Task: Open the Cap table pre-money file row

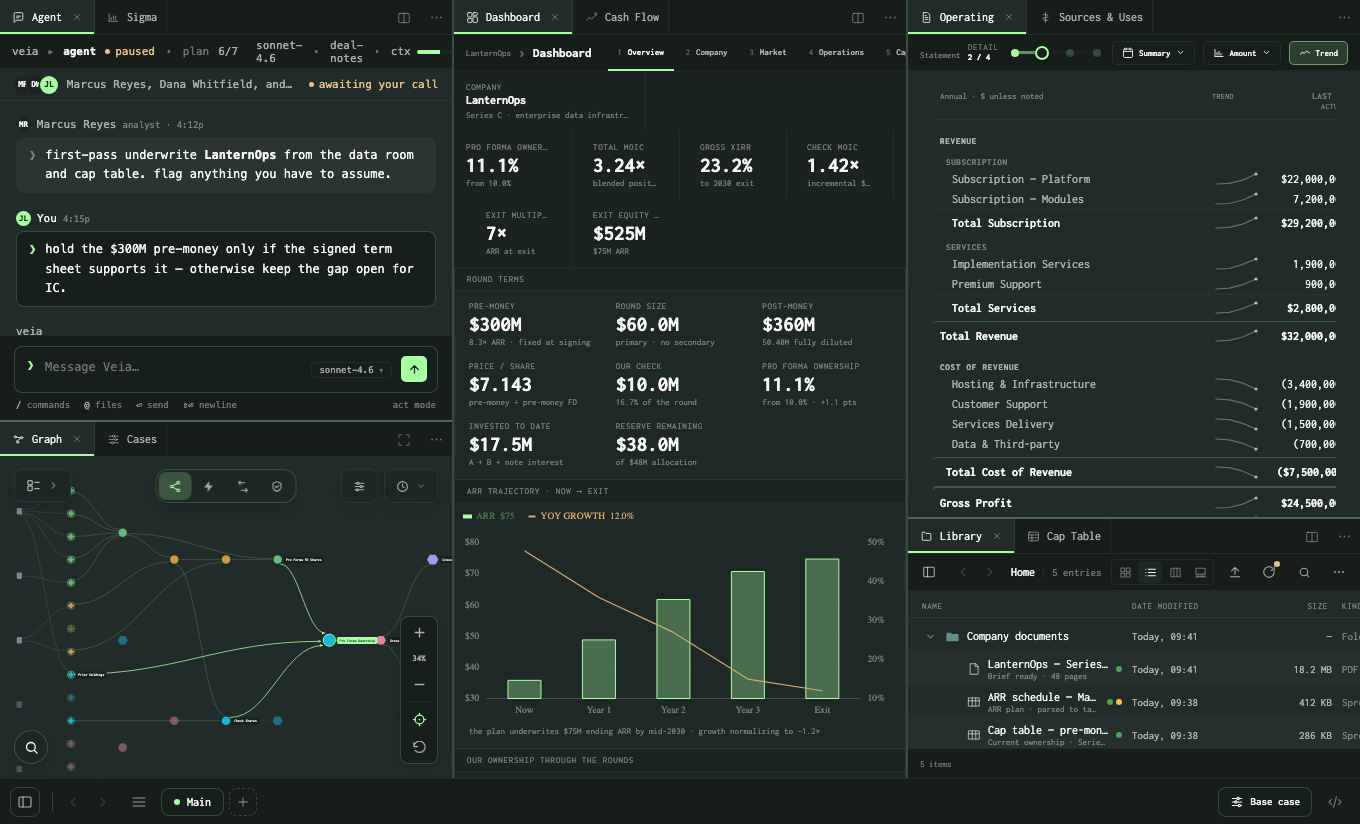Action: [1133, 735]
